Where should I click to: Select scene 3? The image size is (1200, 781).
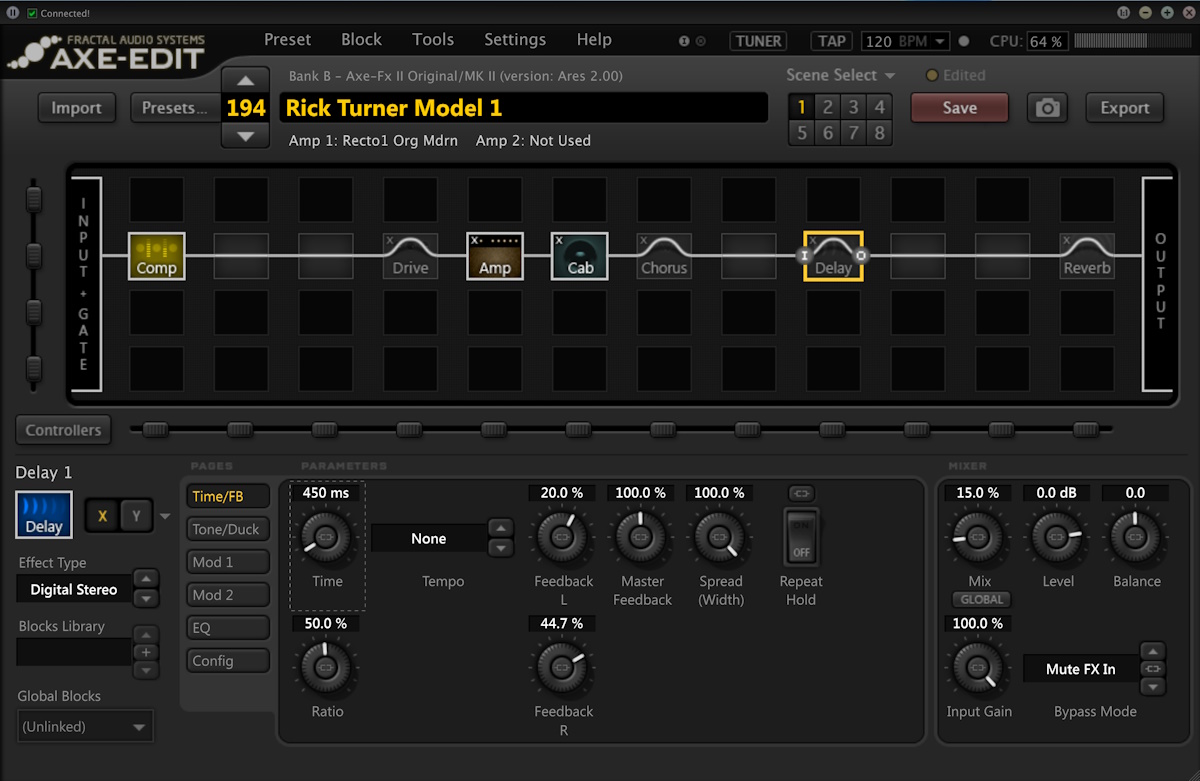(x=853, y=107)
